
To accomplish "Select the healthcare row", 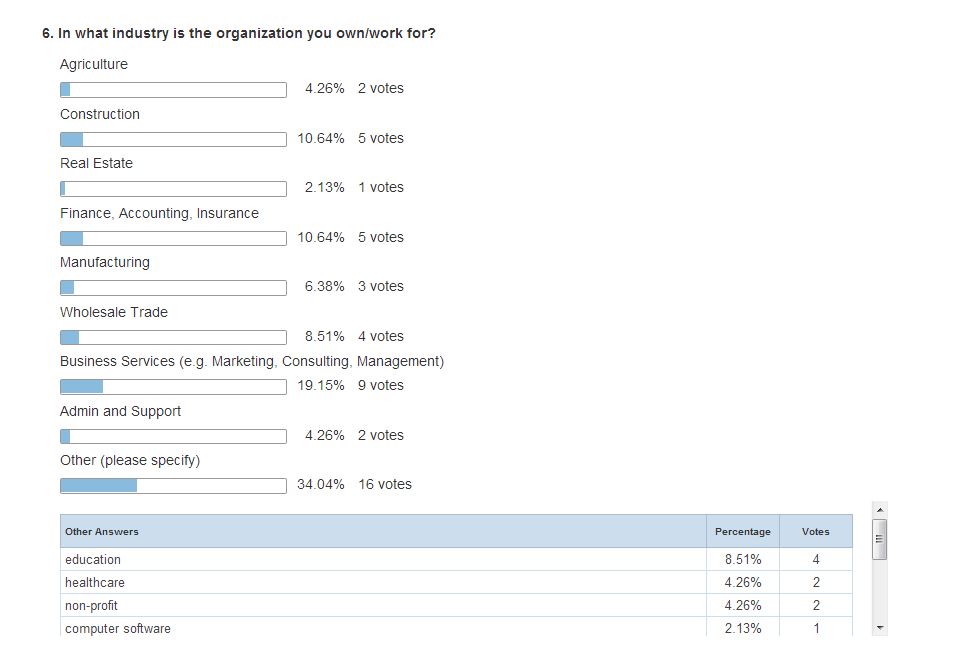I will 456,582.
